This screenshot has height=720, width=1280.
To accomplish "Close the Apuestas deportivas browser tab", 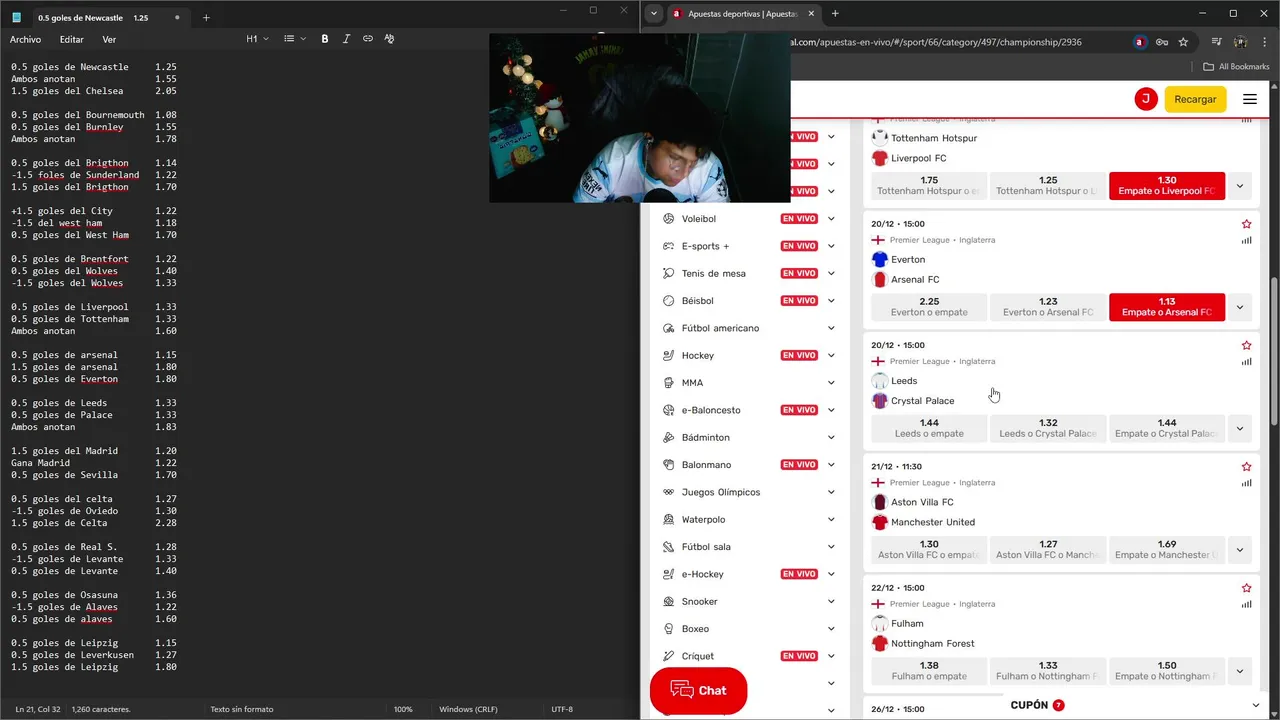I will (810, 14).
